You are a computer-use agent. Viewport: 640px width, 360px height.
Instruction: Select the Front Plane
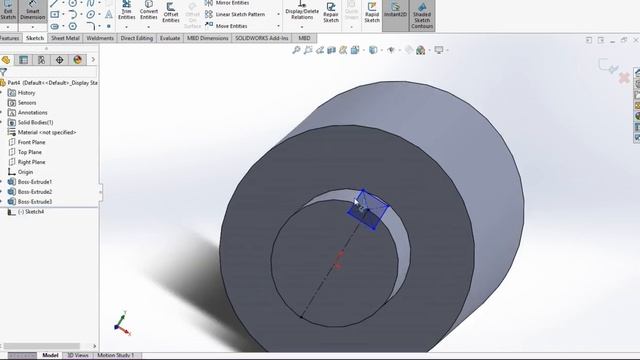27,142
